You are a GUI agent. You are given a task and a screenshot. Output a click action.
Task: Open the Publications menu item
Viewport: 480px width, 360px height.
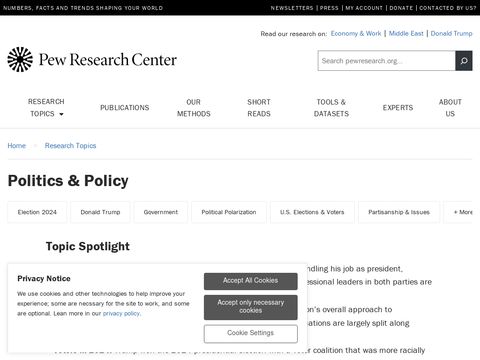(x=125, y=108)
